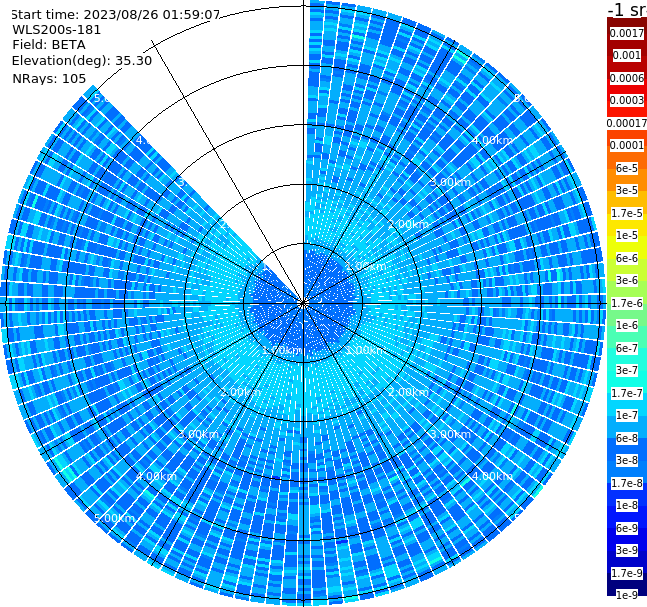This screenshot has width=647, height=607.
Task: Click the 0.001 dark red colorbar label
Action: [x=626, y=55]
